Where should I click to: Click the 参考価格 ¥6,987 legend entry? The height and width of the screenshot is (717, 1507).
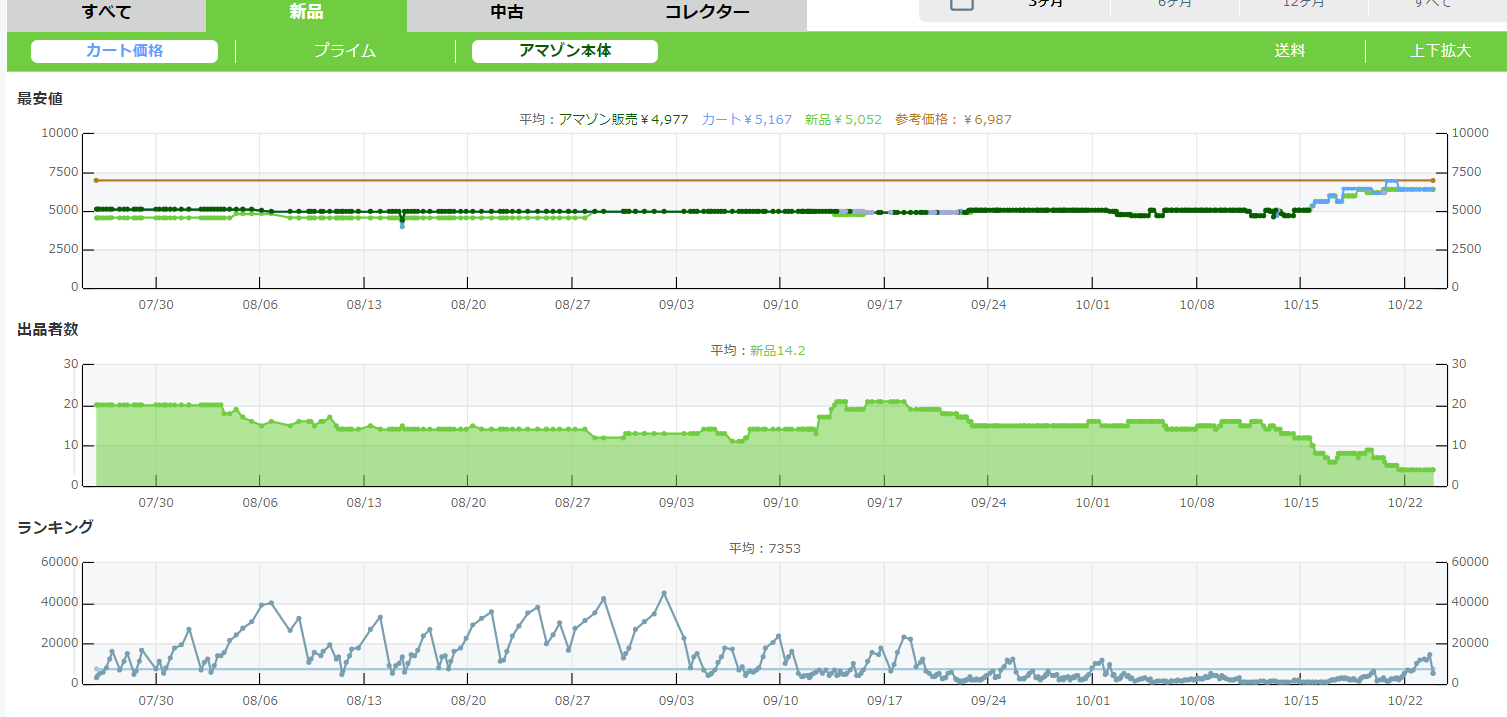click(x=953, y=119)
